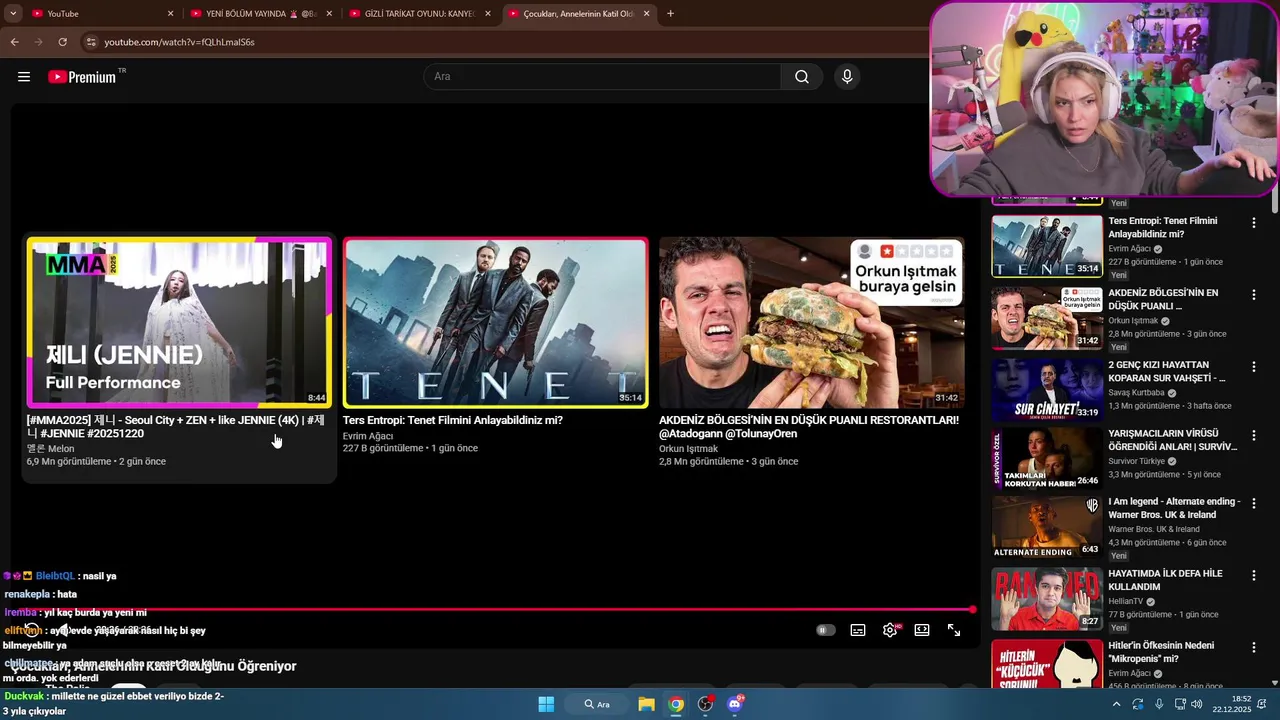
Task: Expand the tab search dropdown arrow
Action: tap(13, 14)
